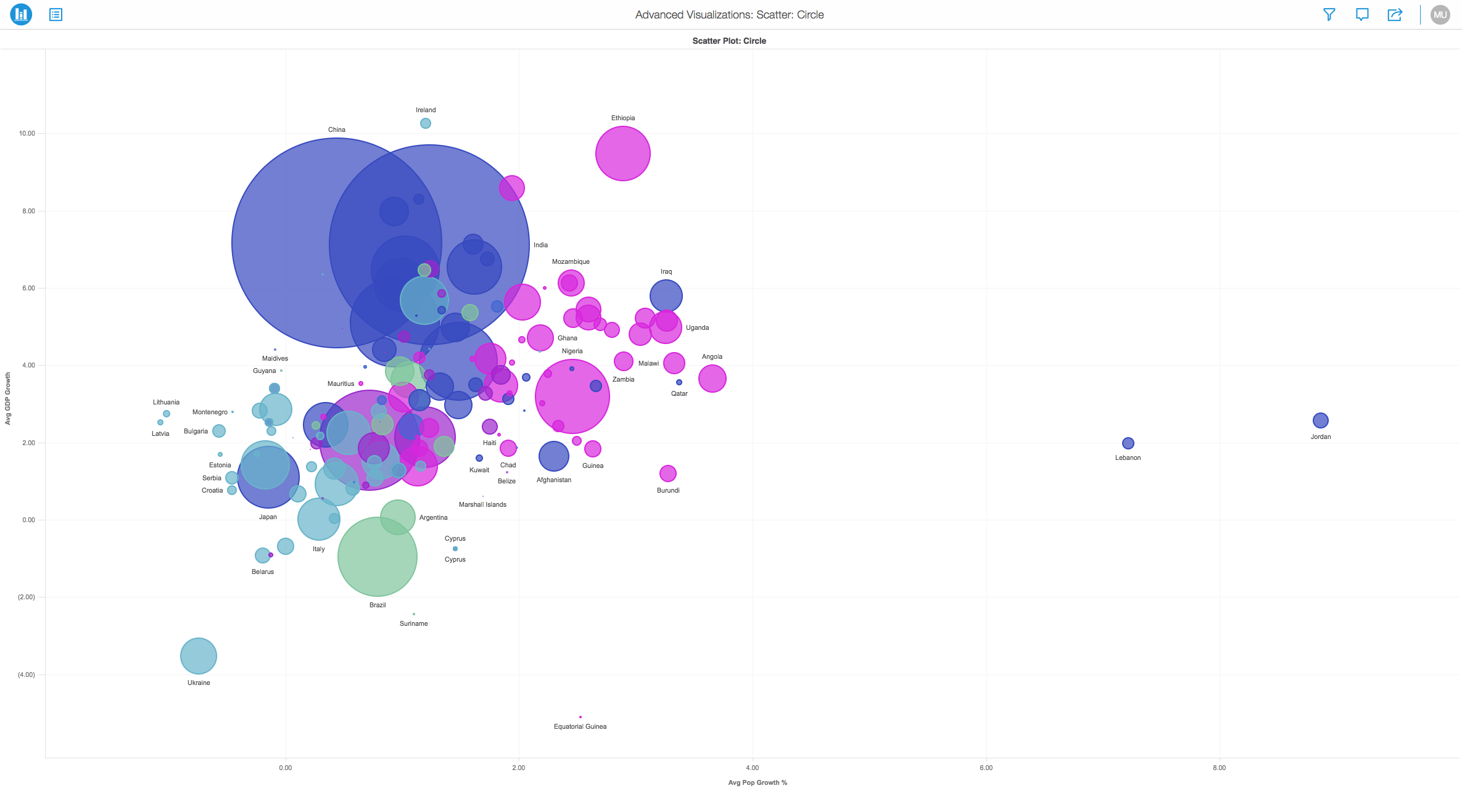Click the Advanced Visualizations title bar text
This screenshot has width=1462, height=812.
(x=729, y=14)
